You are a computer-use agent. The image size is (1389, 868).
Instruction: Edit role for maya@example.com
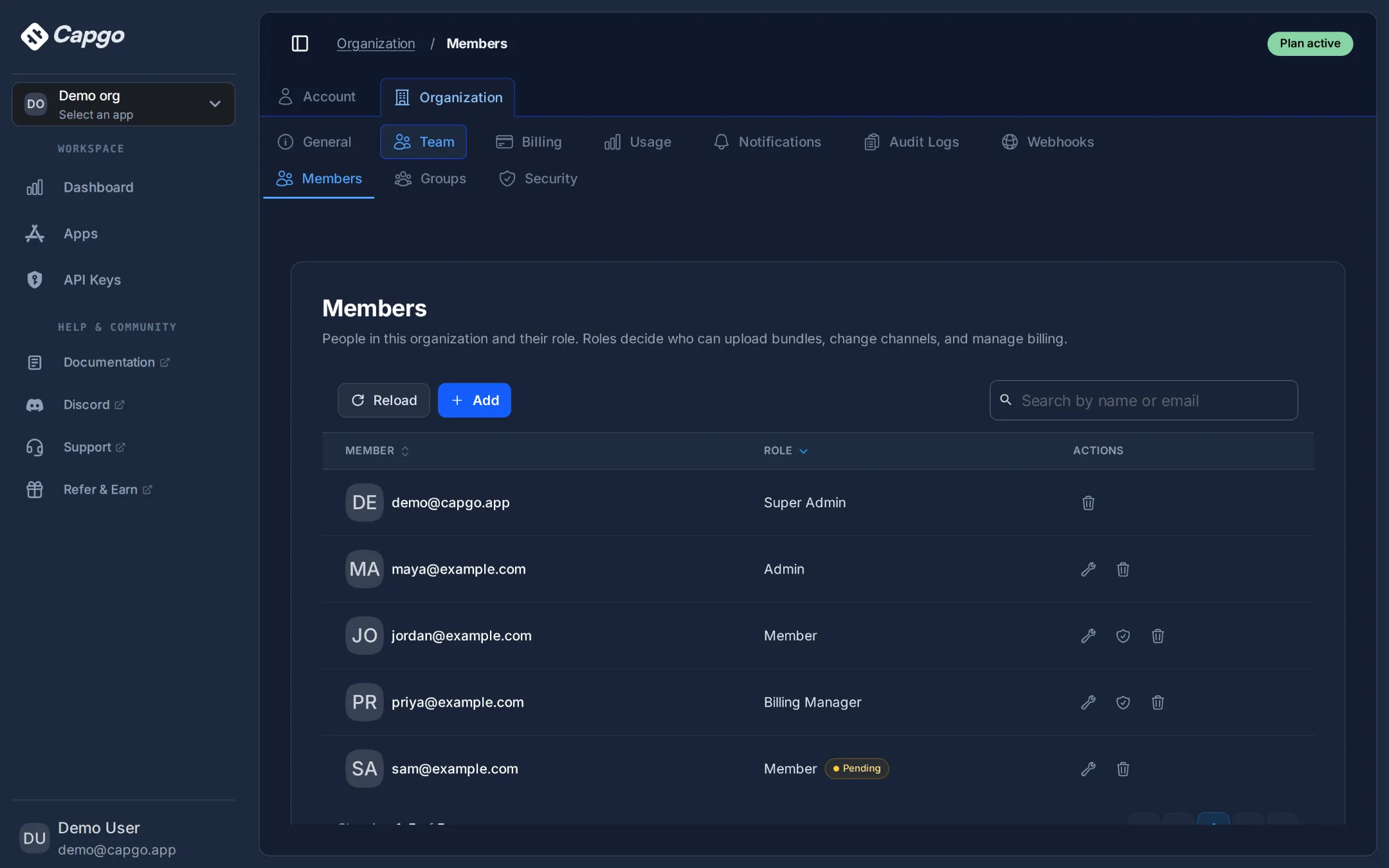point(1088,569)
